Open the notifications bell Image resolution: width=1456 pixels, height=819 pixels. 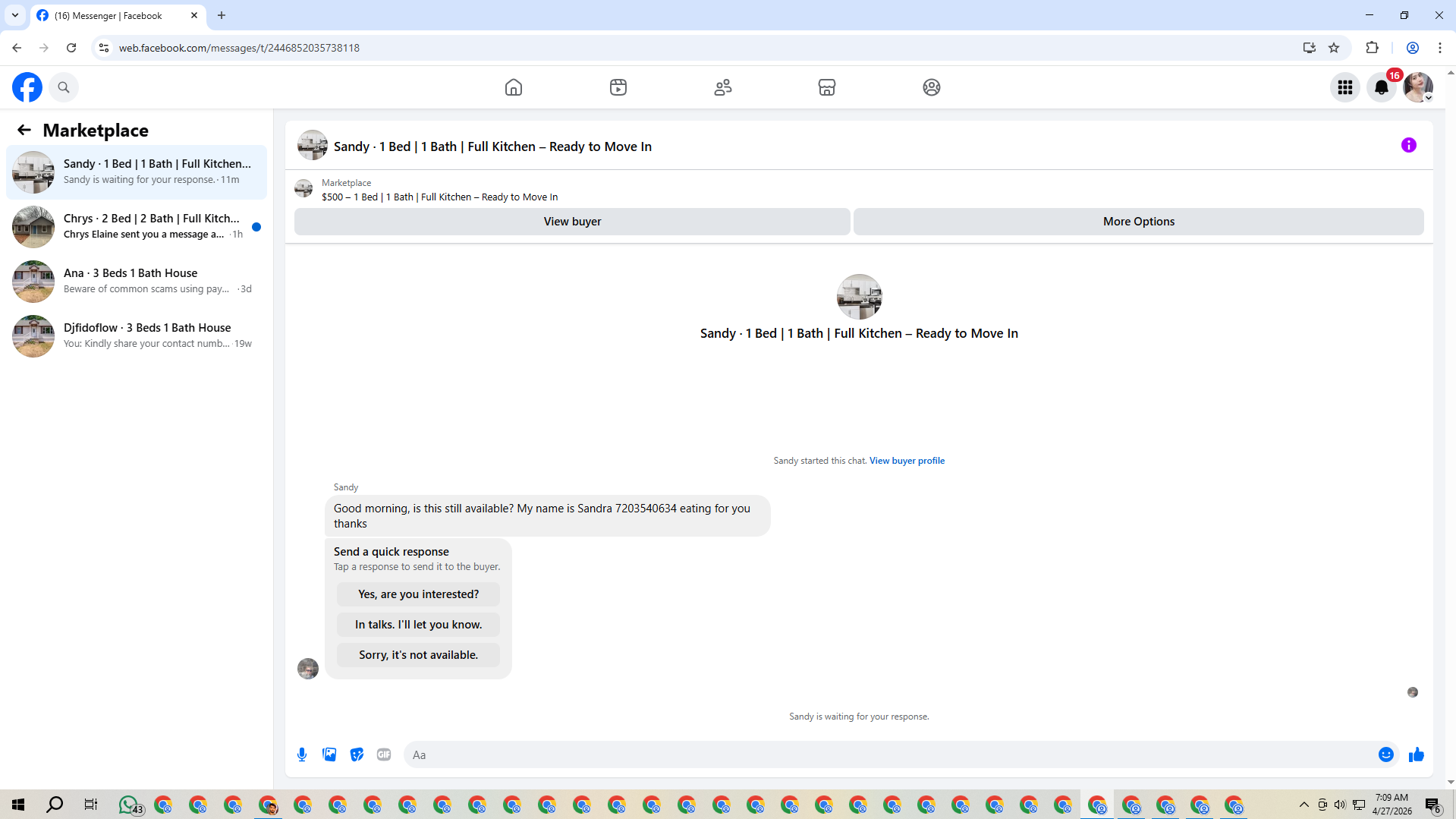click(1382, 87)
